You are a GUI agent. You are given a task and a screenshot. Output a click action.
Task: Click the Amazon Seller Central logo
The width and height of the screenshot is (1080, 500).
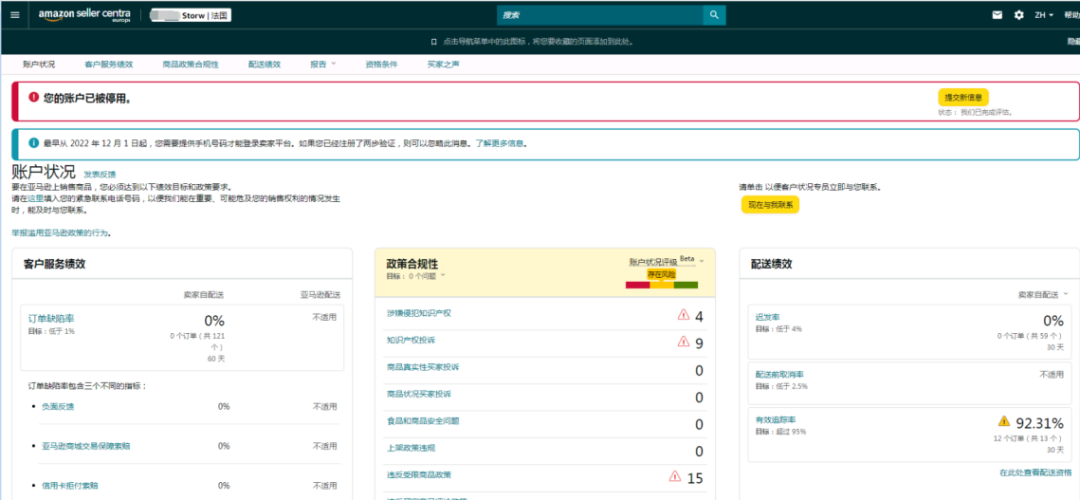tap(84, 15)
